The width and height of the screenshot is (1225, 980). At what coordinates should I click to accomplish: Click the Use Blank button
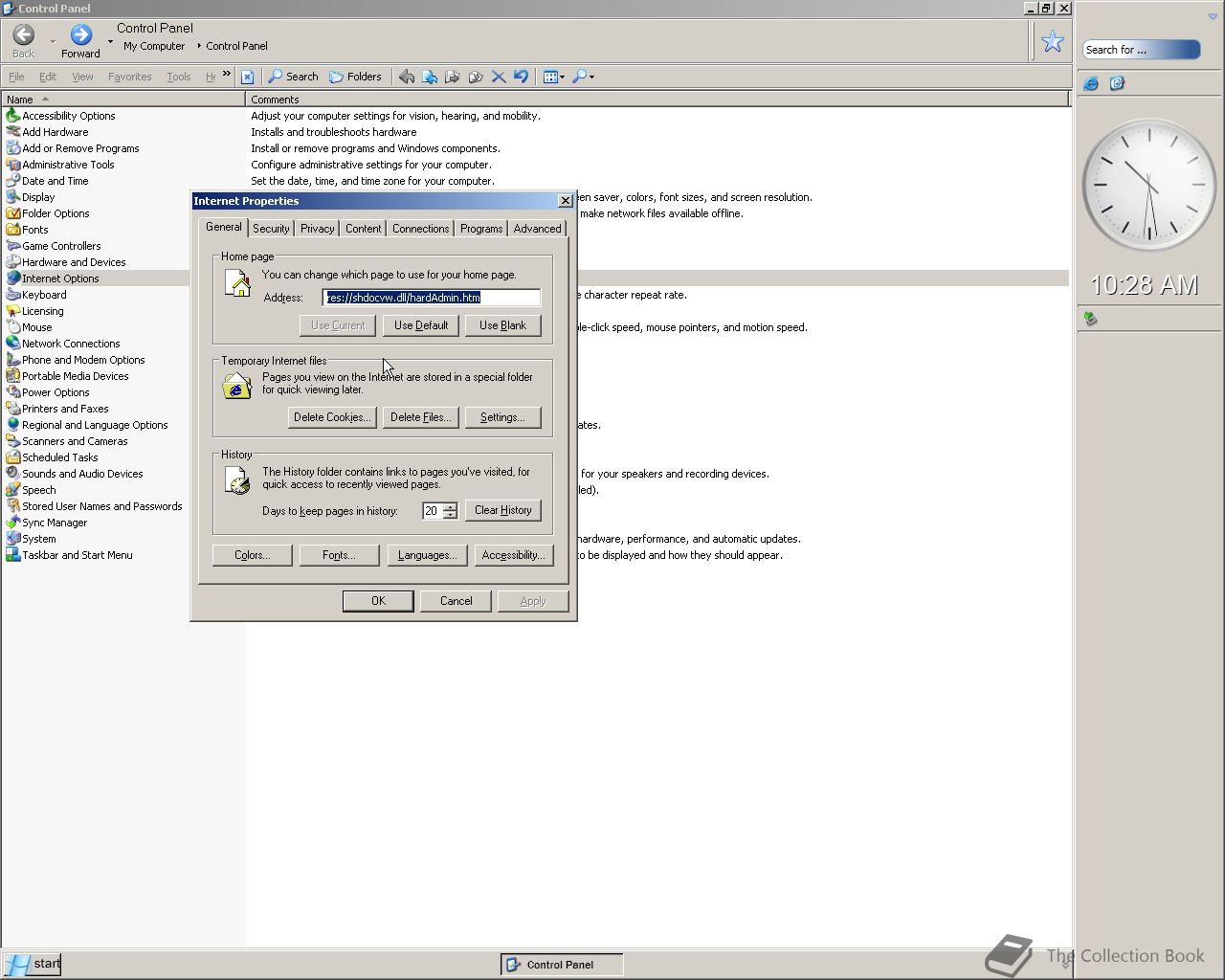pos(502,325)
